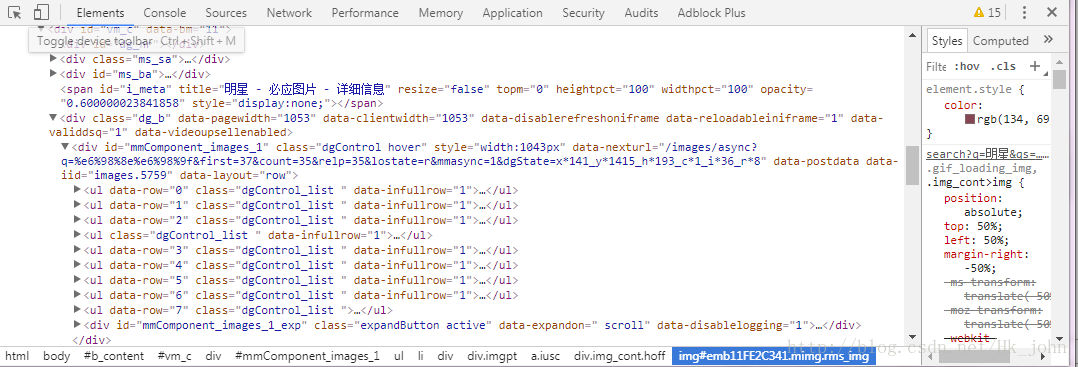Open the Adblock Plus tab
Screen dimensions: 1078x367
pyautogui.click(x=711, y=12)
